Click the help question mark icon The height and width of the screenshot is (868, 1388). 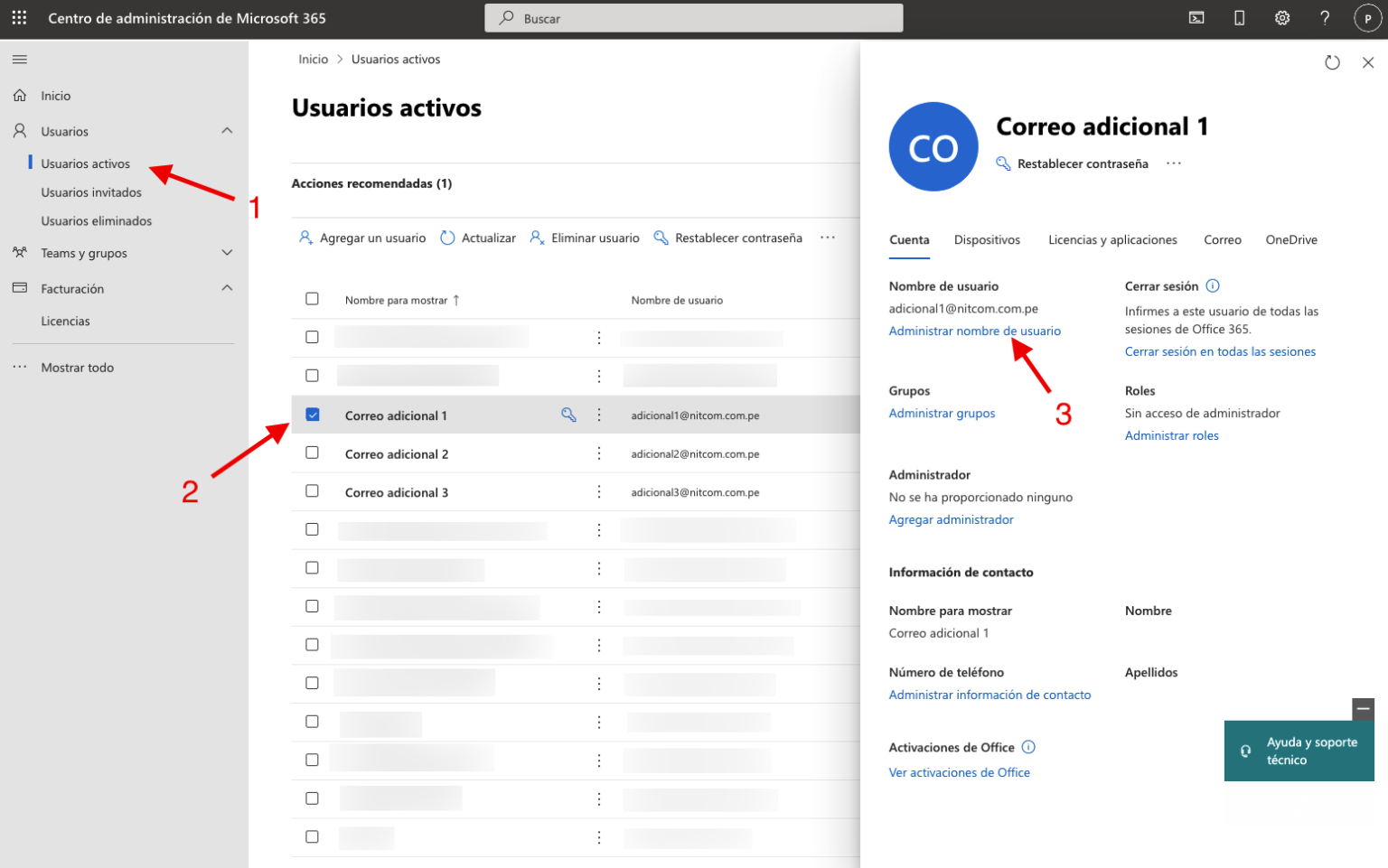[1324, 17]
